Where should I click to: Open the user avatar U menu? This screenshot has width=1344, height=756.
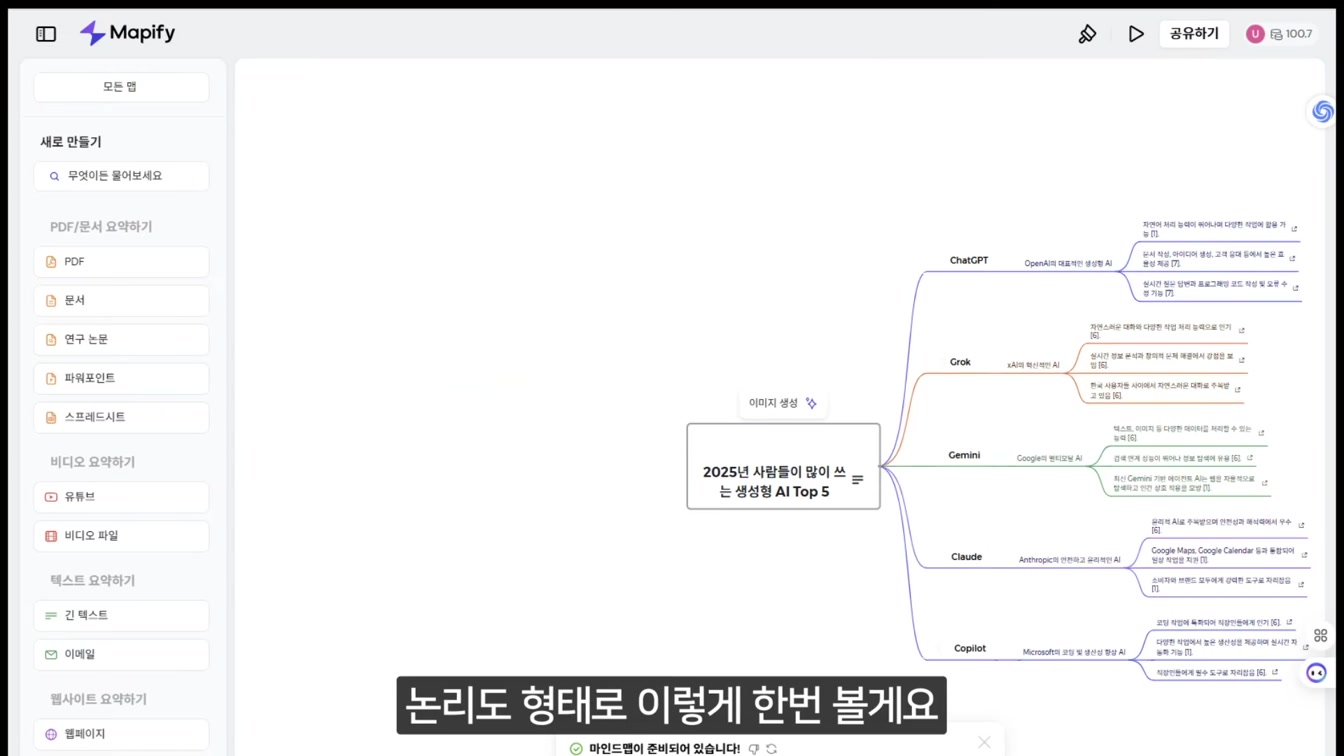(x=1255, y=34)
